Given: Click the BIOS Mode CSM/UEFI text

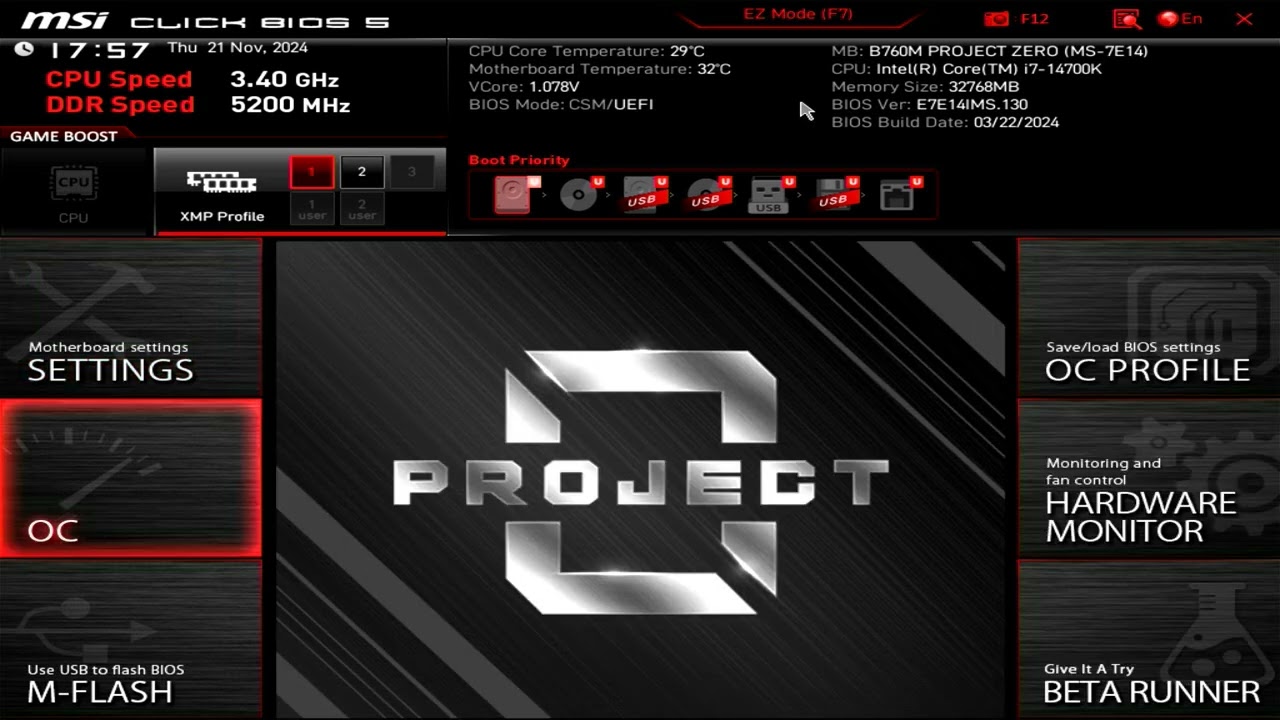Looking at the screenshot, I should click(x=561, y=104).
